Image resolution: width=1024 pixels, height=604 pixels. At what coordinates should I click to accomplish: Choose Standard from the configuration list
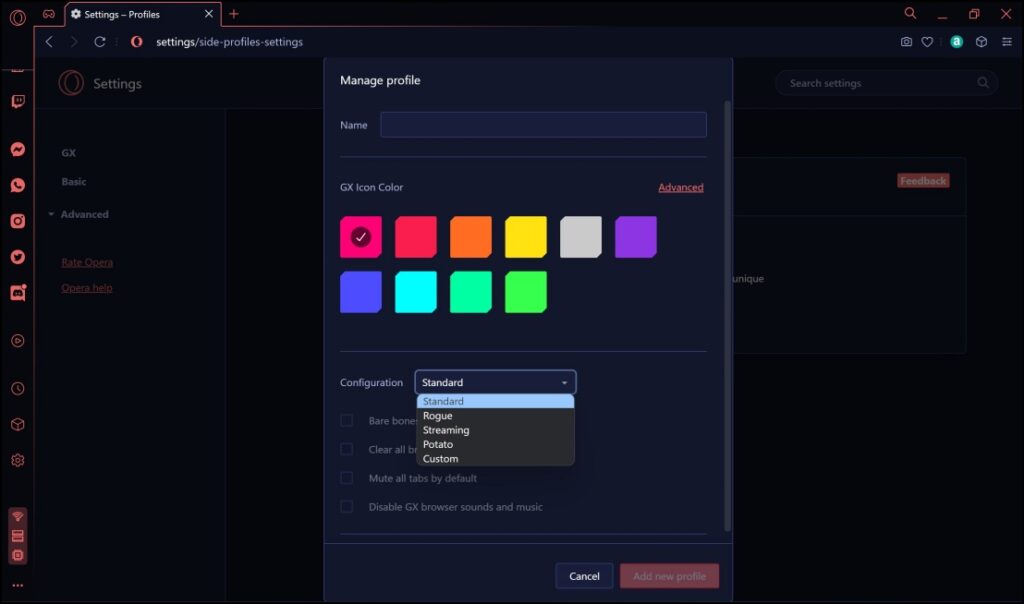[x=496, y=401]
